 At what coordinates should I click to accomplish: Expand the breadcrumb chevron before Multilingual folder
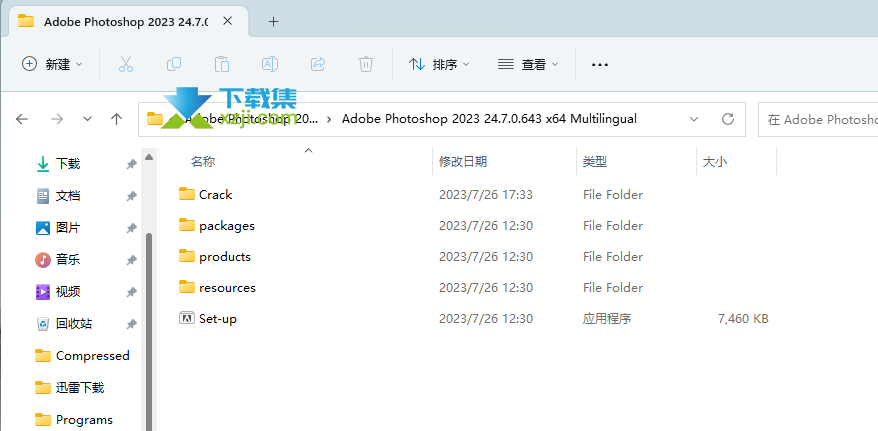pyautogui.click(x=329, y=119)
